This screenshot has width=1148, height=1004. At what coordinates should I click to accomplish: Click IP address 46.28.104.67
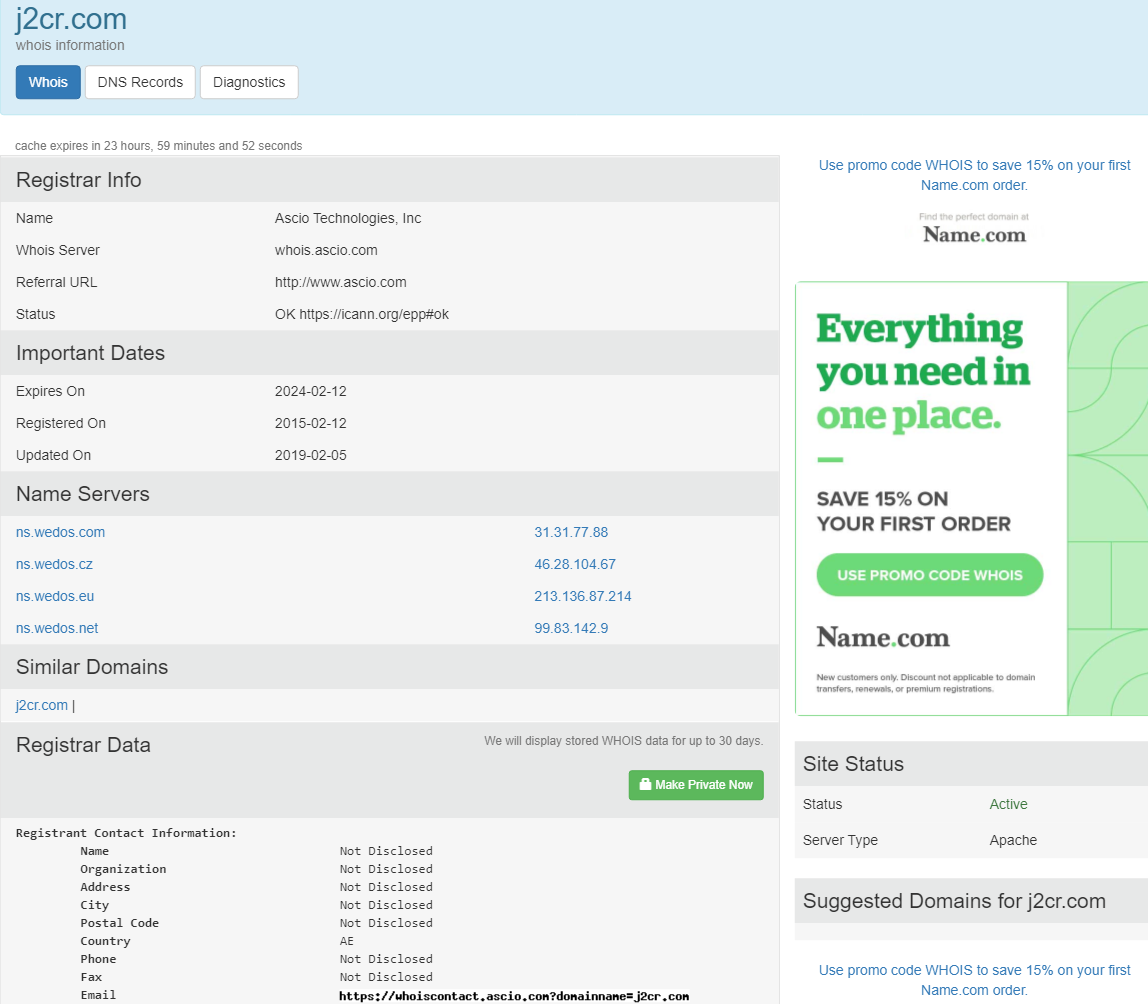pyautogui.click(x=575, y=565)
